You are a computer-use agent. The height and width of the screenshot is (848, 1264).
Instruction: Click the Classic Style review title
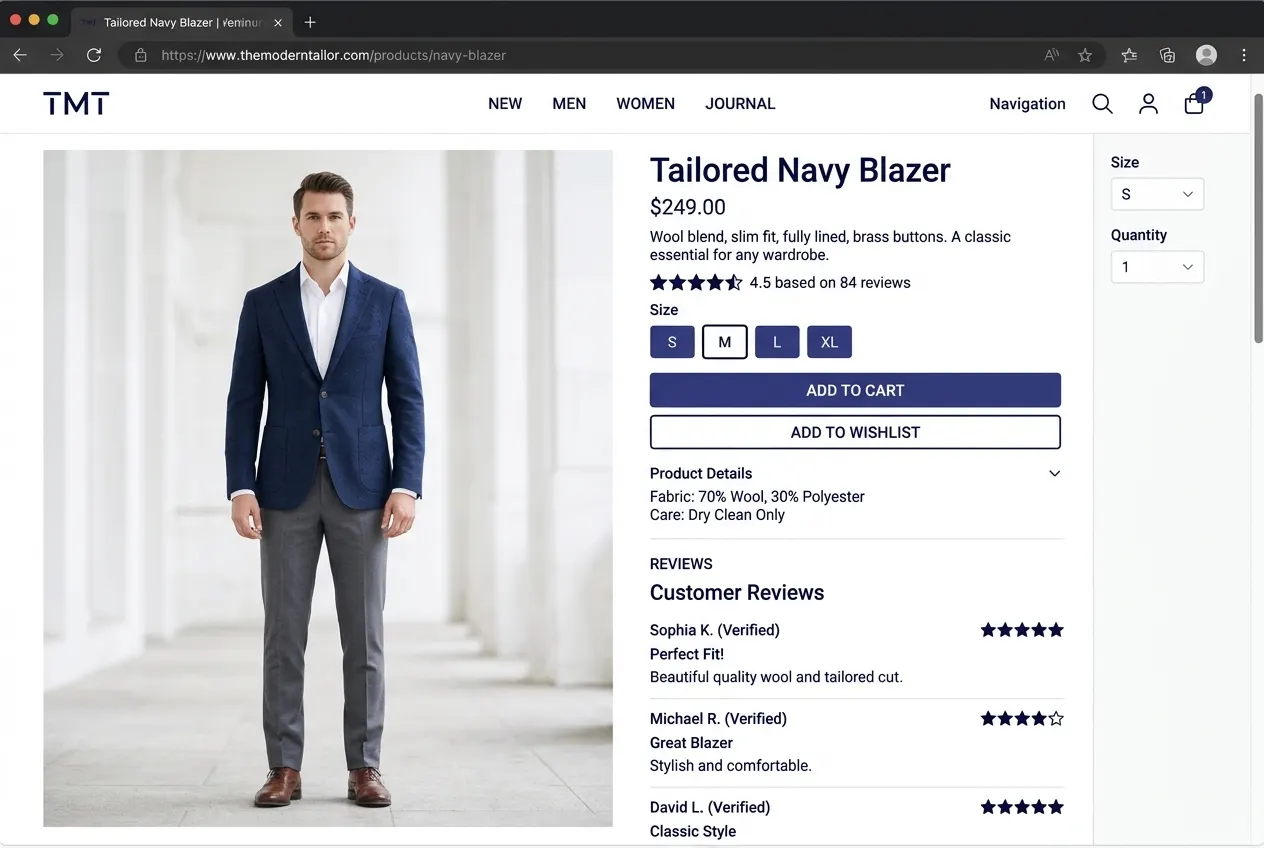[x=693, y=831]
